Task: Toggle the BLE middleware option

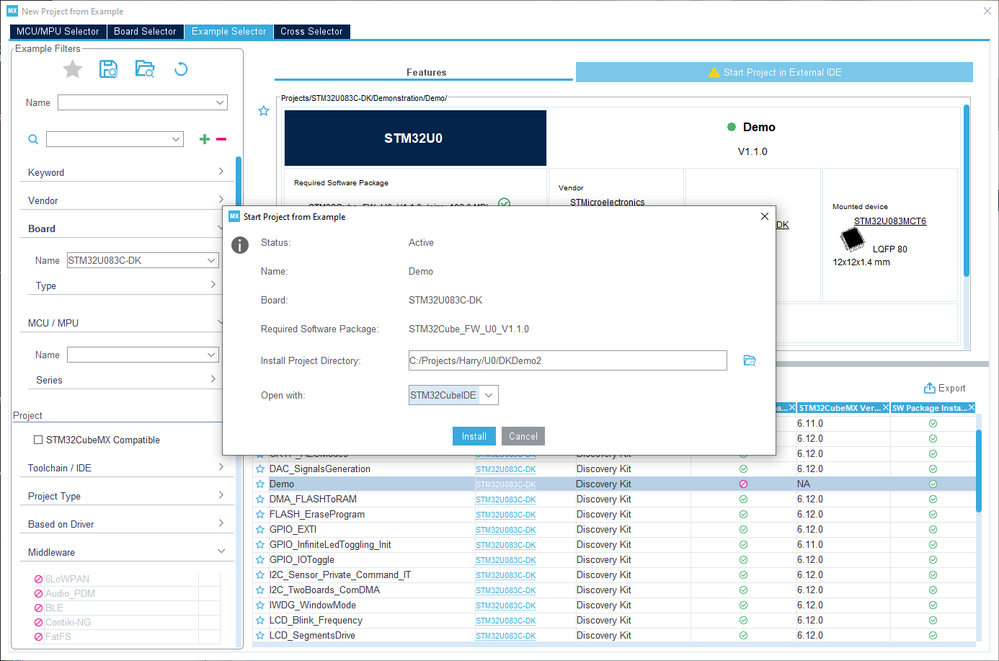Action: pos(38,608)
